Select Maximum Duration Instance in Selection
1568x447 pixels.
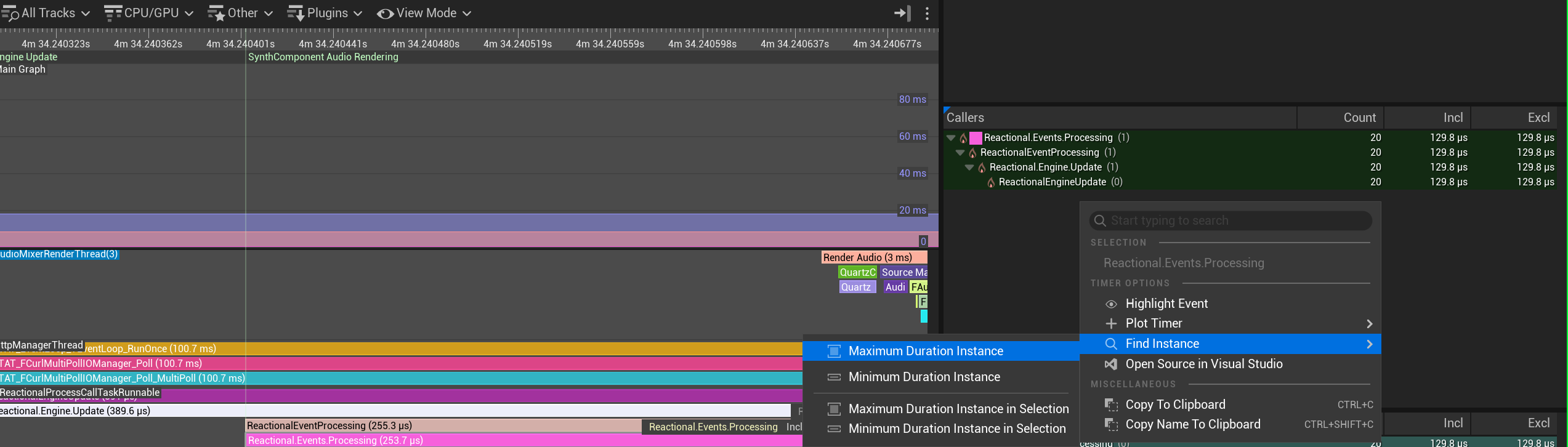point(958,409)
